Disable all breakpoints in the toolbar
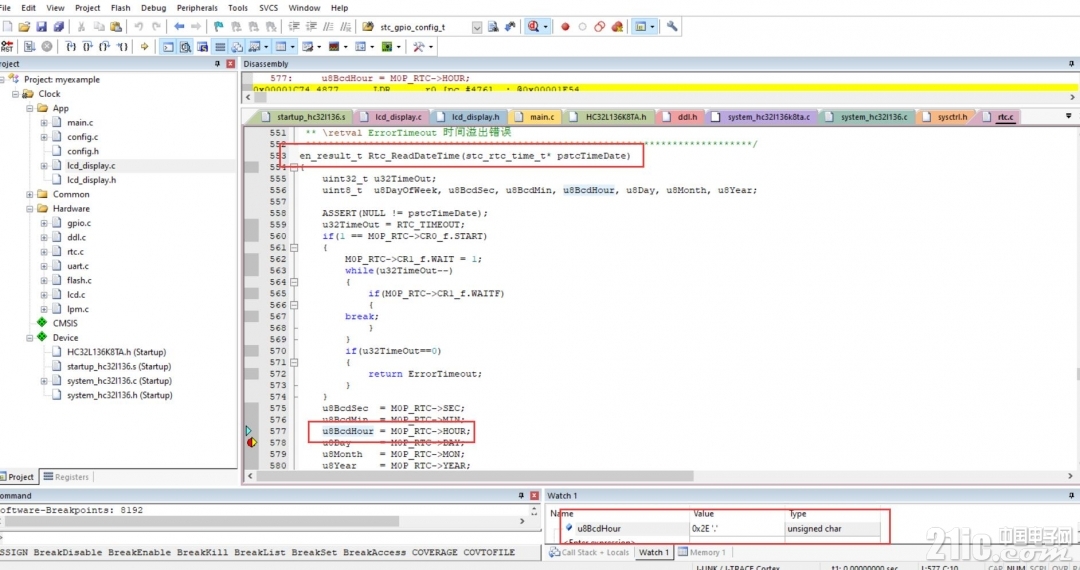 pos(599,26)
